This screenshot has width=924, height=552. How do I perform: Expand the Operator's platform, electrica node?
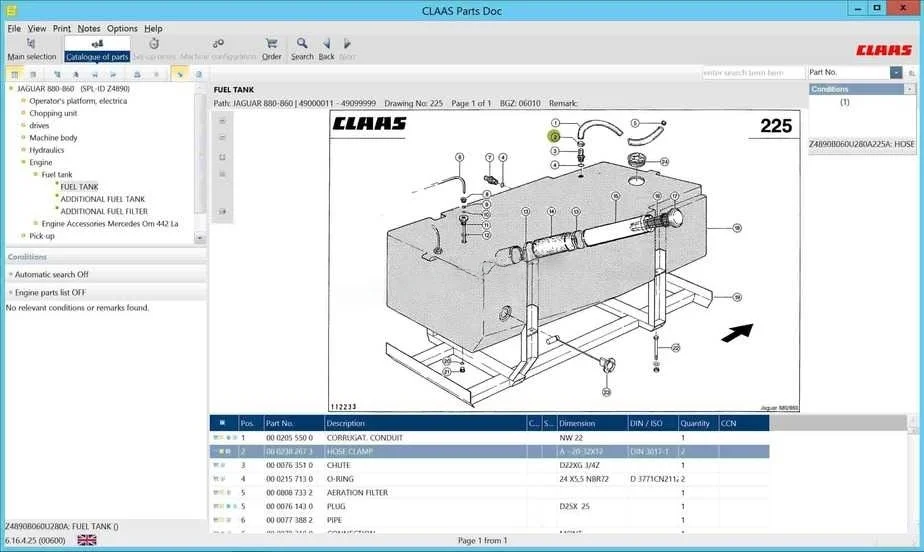[24, 101]
